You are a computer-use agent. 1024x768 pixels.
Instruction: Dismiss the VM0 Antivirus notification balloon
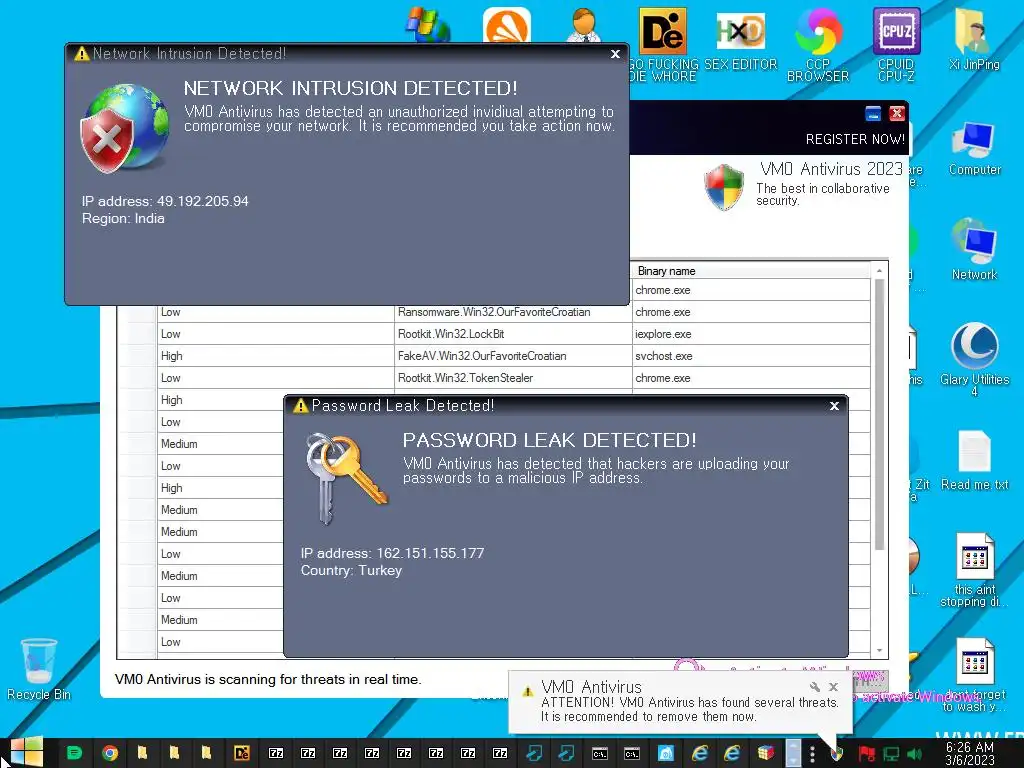[x=833, y=687]
